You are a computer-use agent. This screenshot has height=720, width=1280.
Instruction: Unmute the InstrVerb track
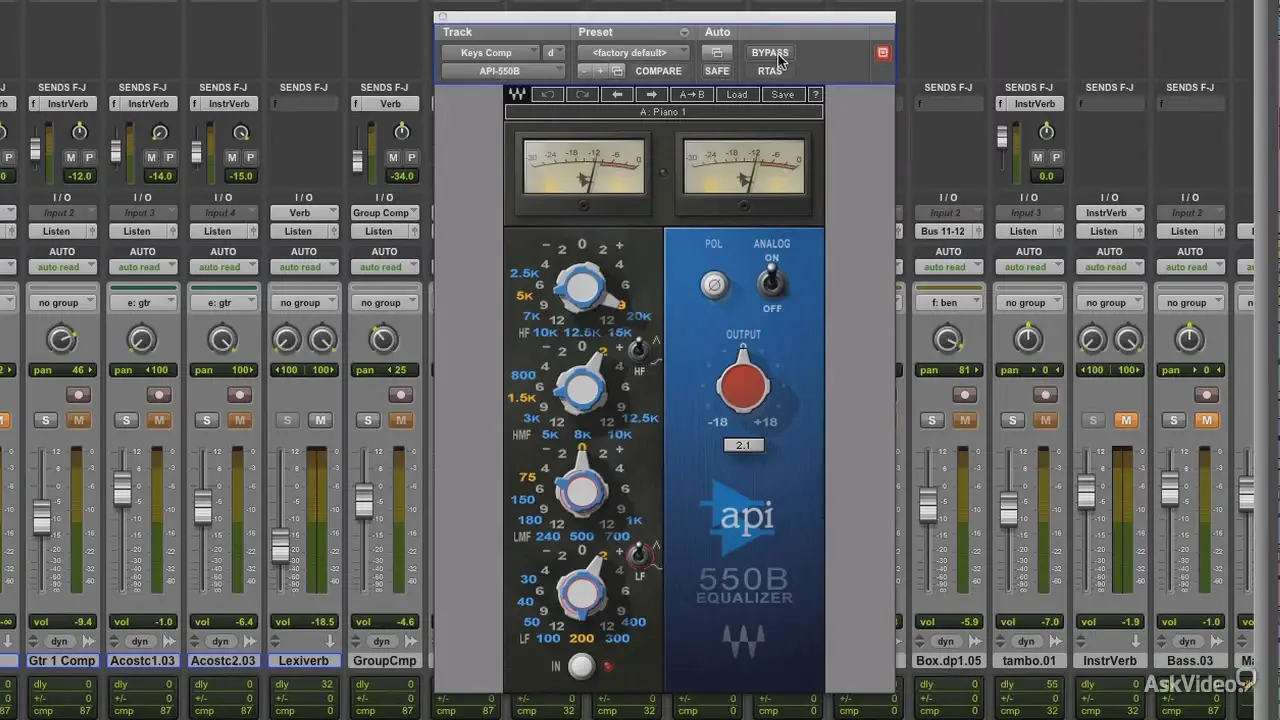tap(1126, 420)
